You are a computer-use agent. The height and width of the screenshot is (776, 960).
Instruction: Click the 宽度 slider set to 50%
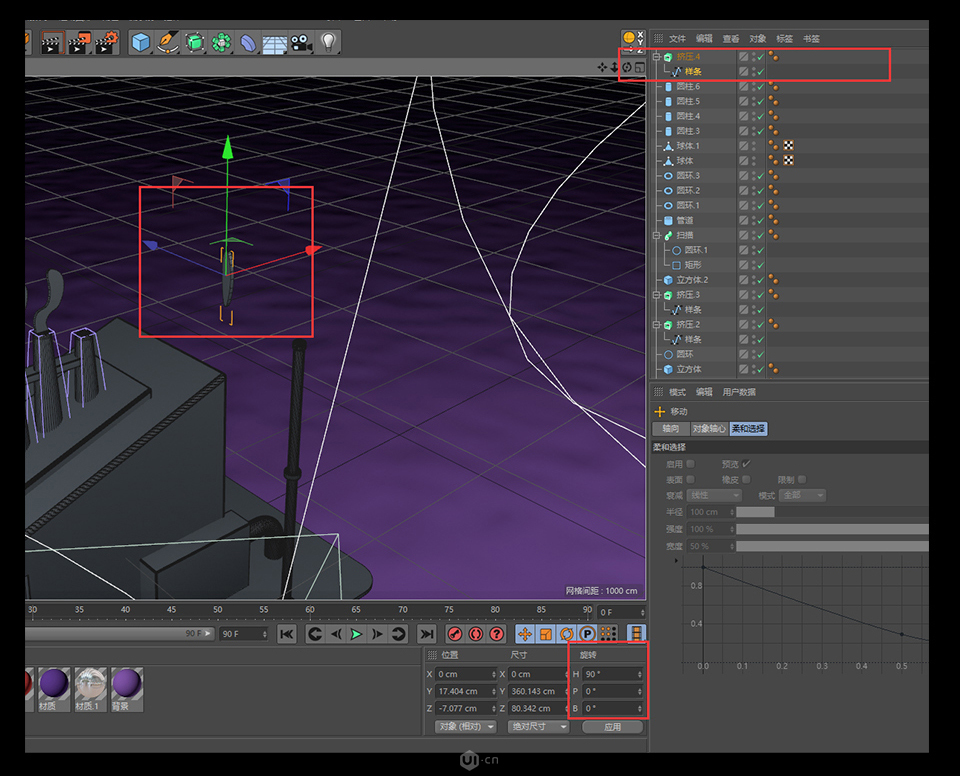pos(832,546)
